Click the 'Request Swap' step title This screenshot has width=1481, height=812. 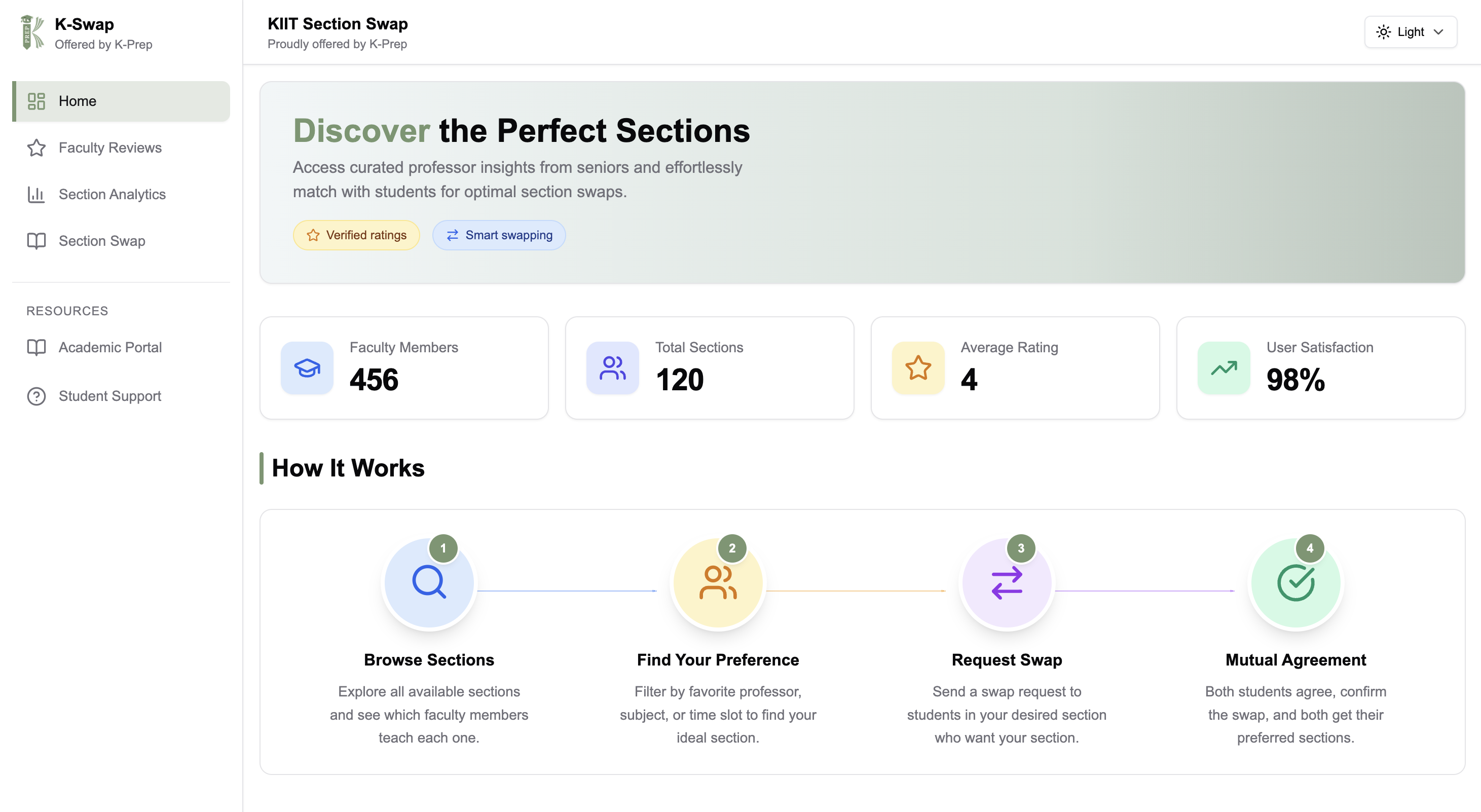pyautogui.click(x=1007, y=660)
